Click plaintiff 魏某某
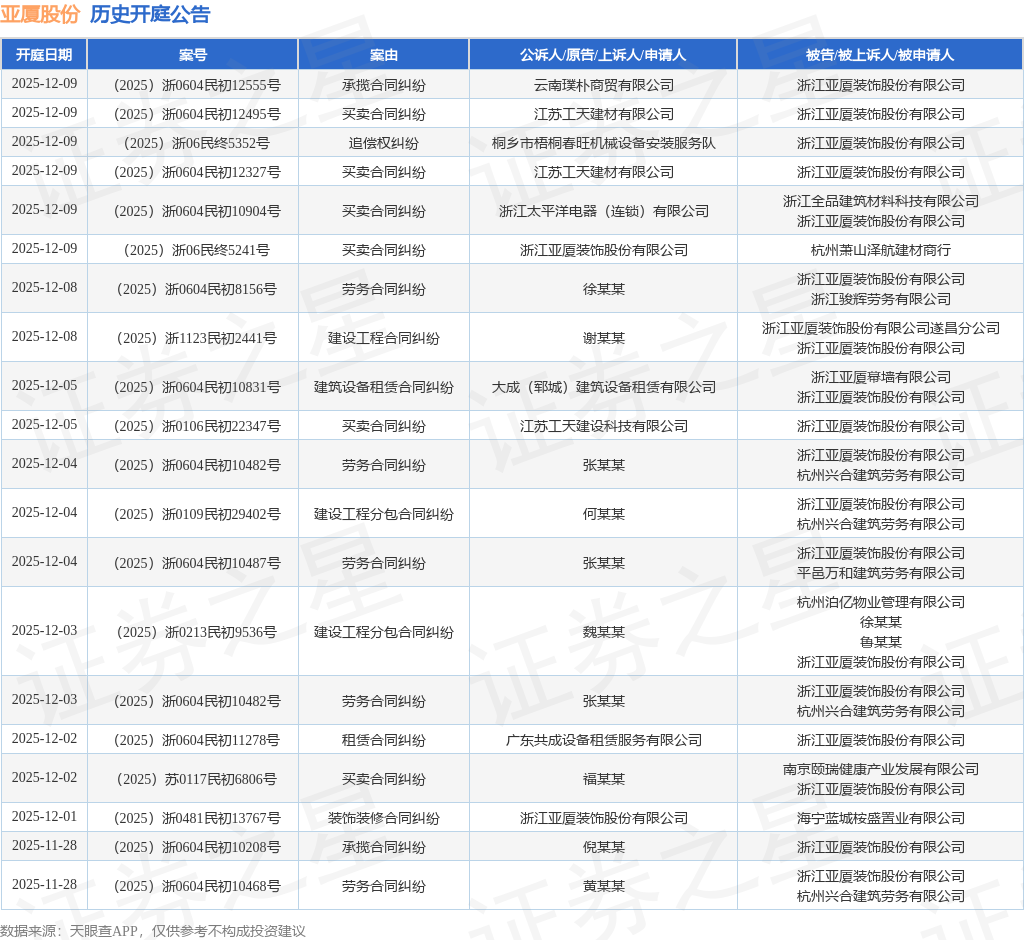This screenshot has height=940, width=1024. pyautogui.click(x=603, y=632)
